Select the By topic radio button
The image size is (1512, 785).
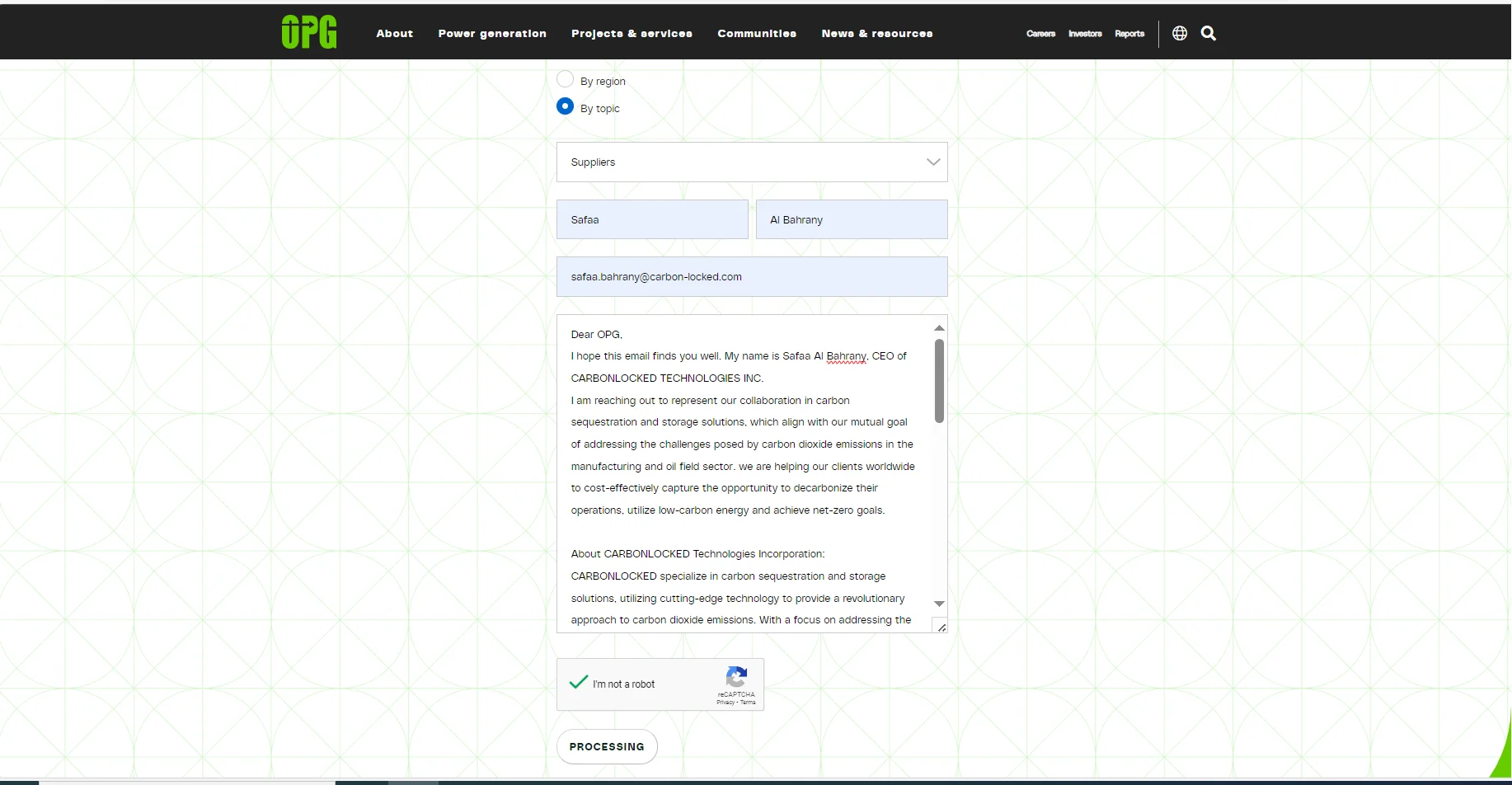pyautogui.click(x=565, y=106)
